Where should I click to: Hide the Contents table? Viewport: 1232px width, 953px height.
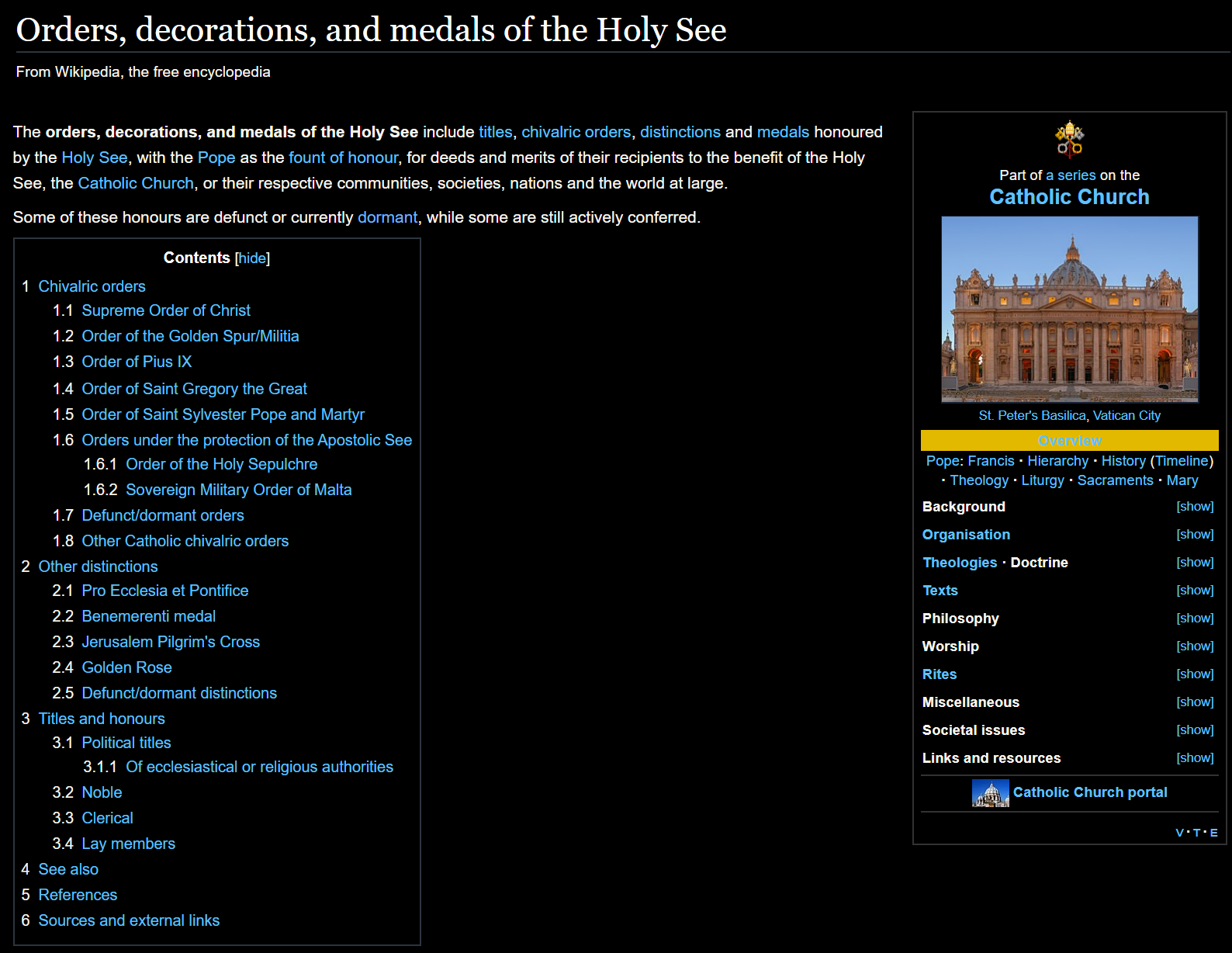(x=252, y=258)
